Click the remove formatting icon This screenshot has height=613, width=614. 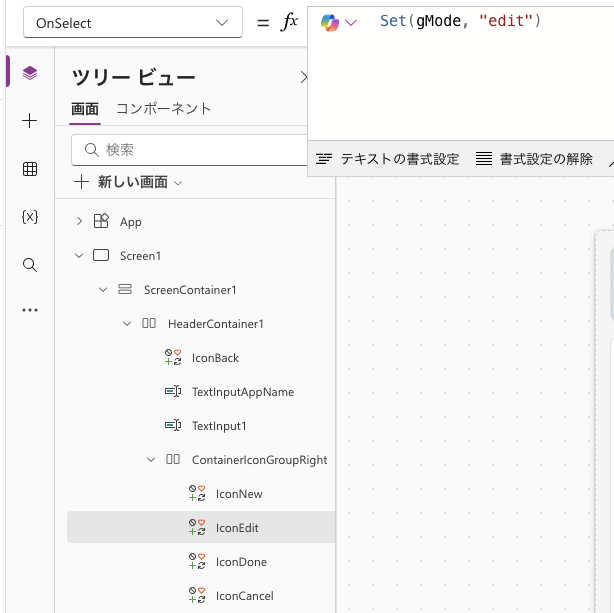point(484,159)
